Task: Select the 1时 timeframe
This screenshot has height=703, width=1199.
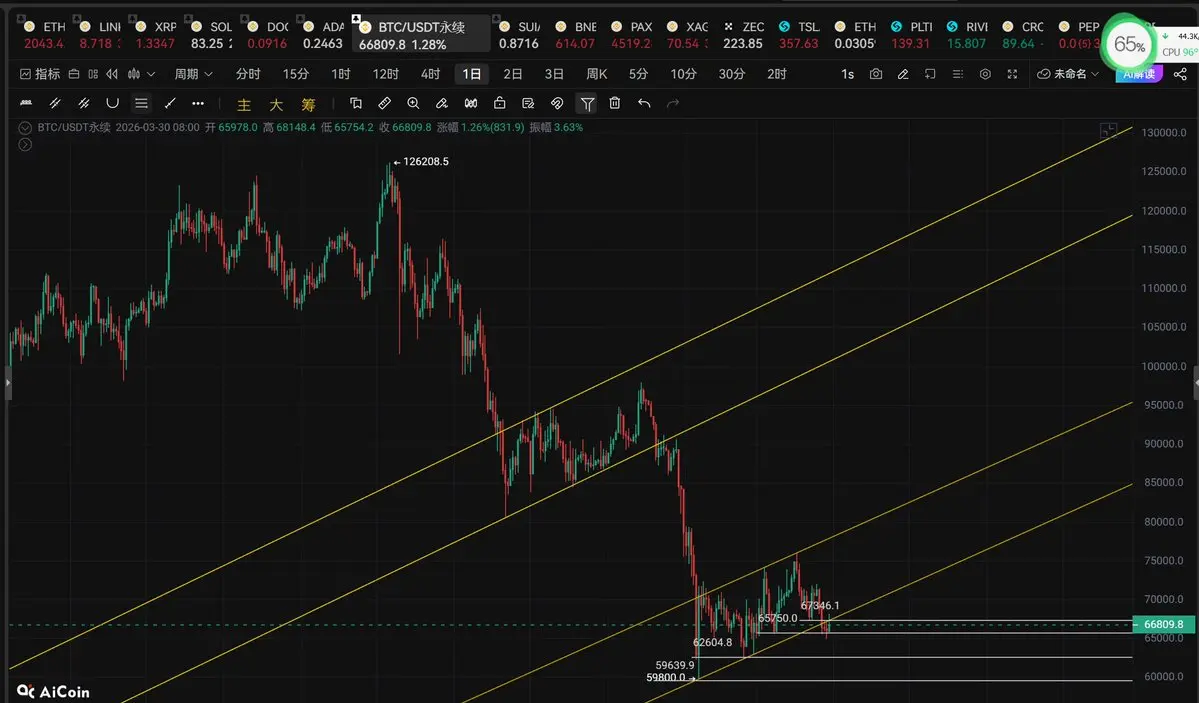Action: [341, 74]
